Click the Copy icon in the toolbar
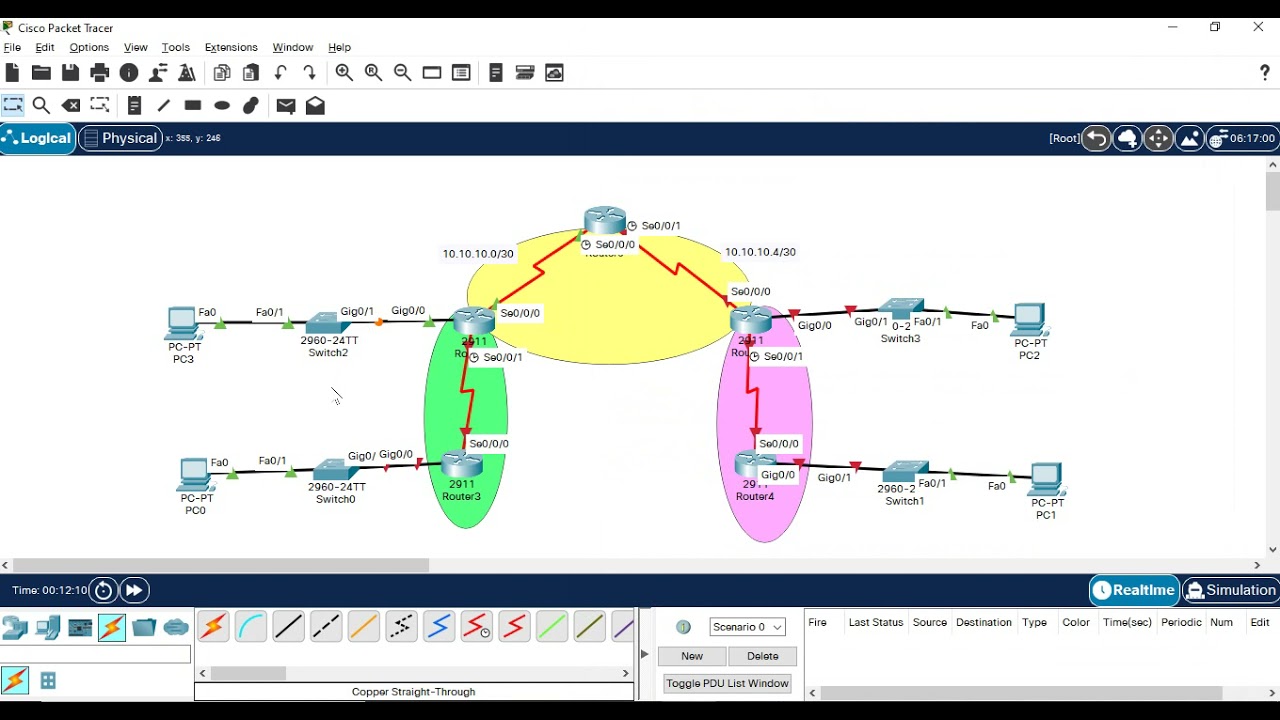This screenshot has width=1280, height=720. pyautogui.click(x=222, y=72)
